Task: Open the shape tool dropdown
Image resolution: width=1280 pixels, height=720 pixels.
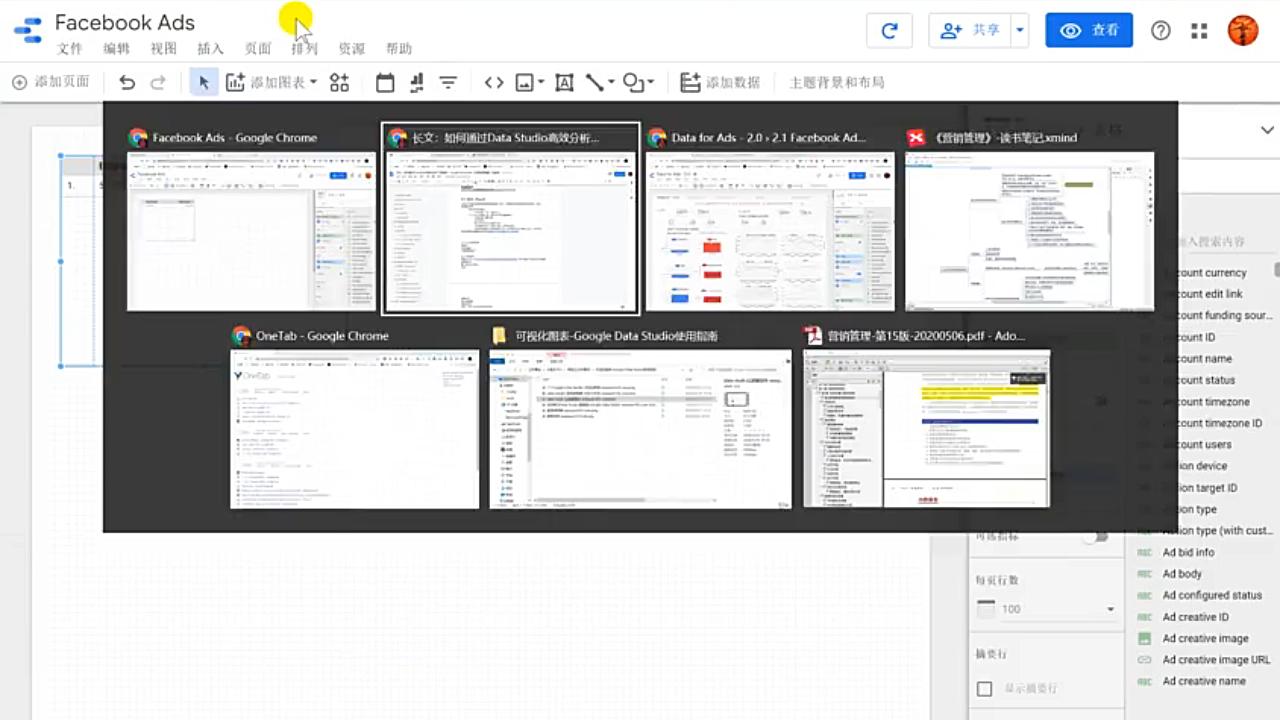Action: 638,83
